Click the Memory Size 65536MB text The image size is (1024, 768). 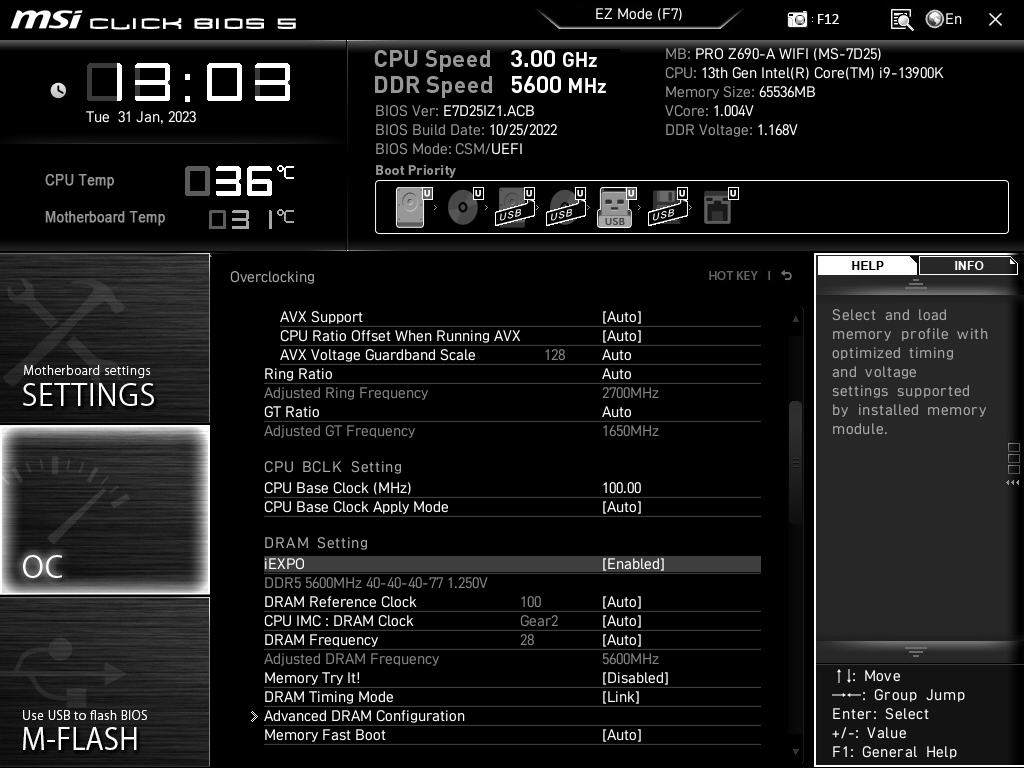(x=740, y=92)
